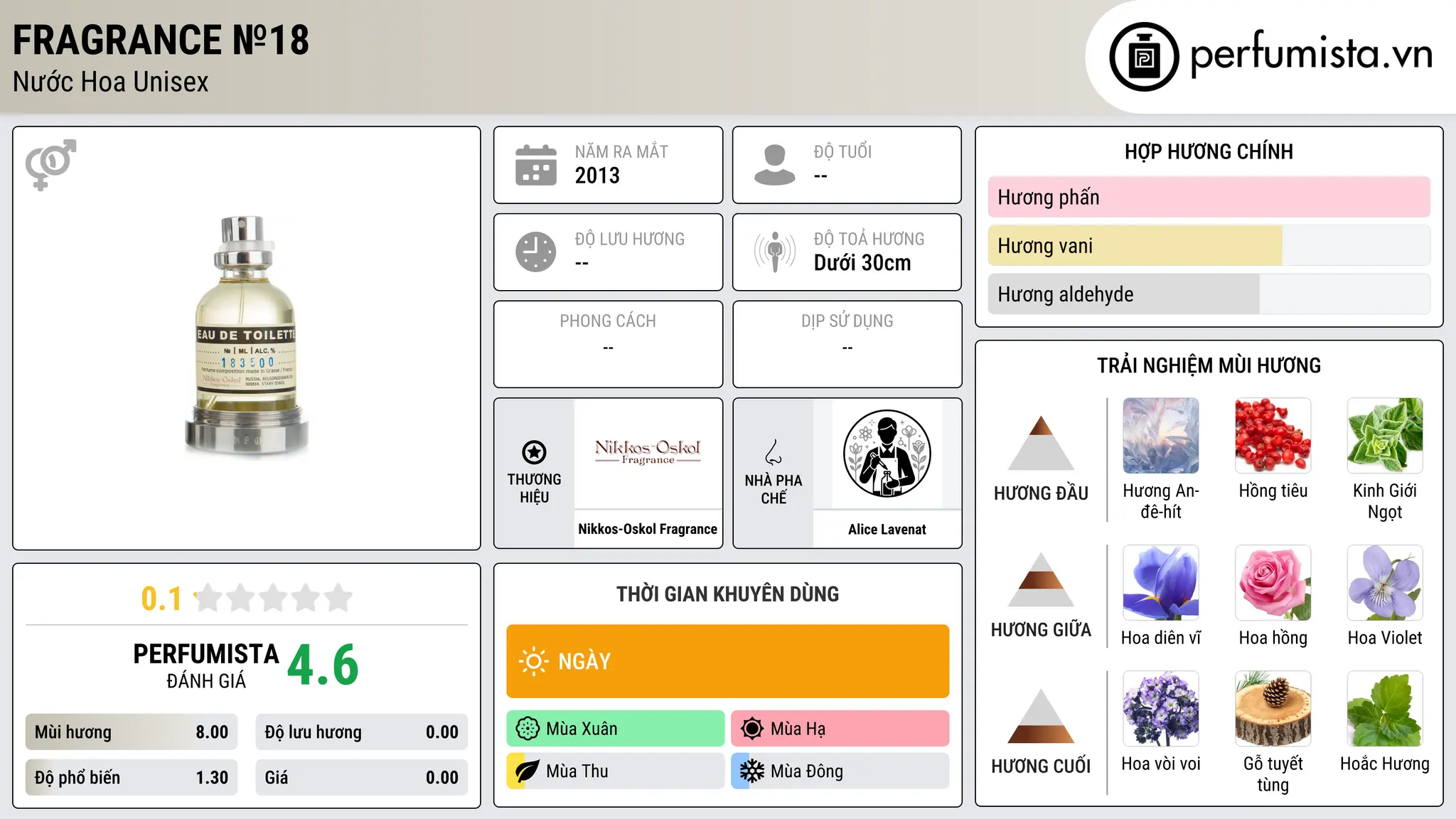Click the unisex gender symbol icon
Image resolution: width=1456 pixels, height=819 pixels.
point(50,164)
